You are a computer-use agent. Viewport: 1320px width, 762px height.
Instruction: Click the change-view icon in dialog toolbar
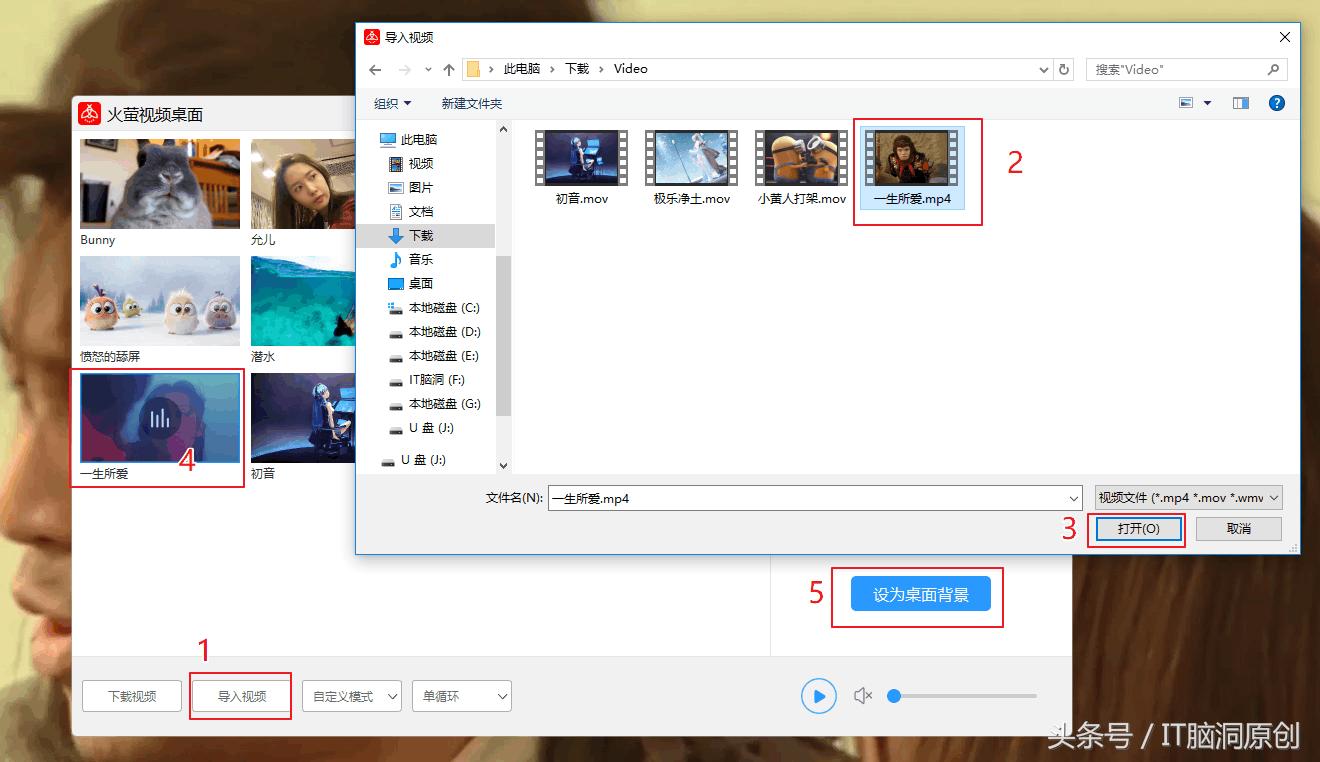(1186, 102)
